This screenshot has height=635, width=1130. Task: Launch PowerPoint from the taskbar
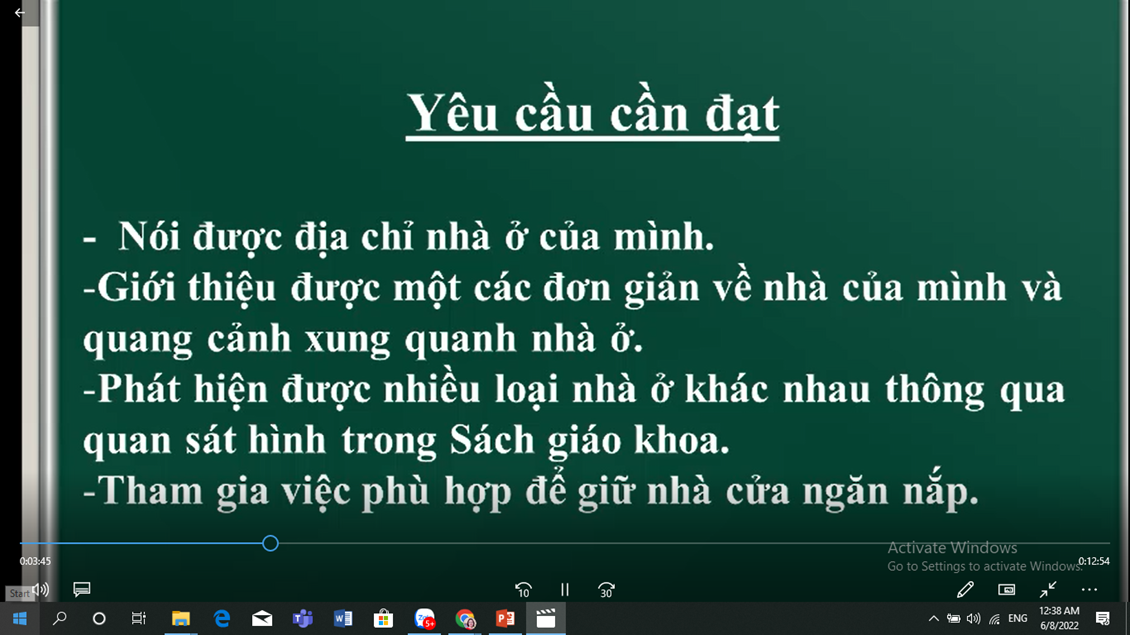coord(505,619)
